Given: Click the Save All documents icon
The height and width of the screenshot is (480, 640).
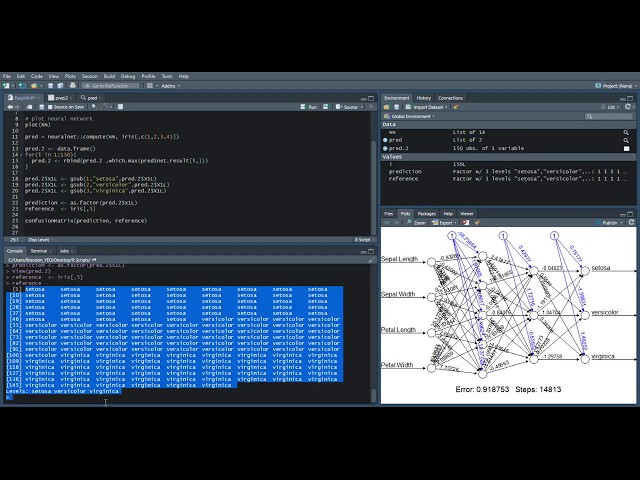Looking at the screenshot, I should click(60, 86).
